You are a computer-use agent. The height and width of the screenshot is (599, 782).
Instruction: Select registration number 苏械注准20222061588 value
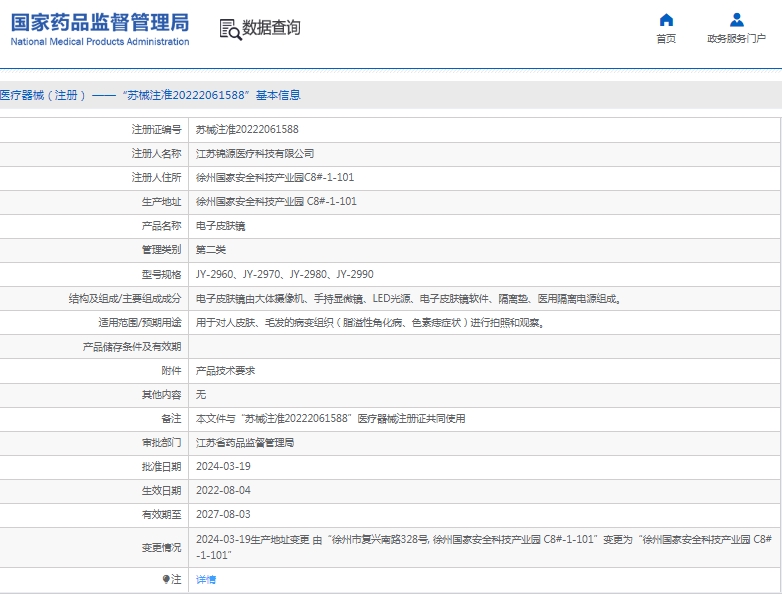coord(247,130)
